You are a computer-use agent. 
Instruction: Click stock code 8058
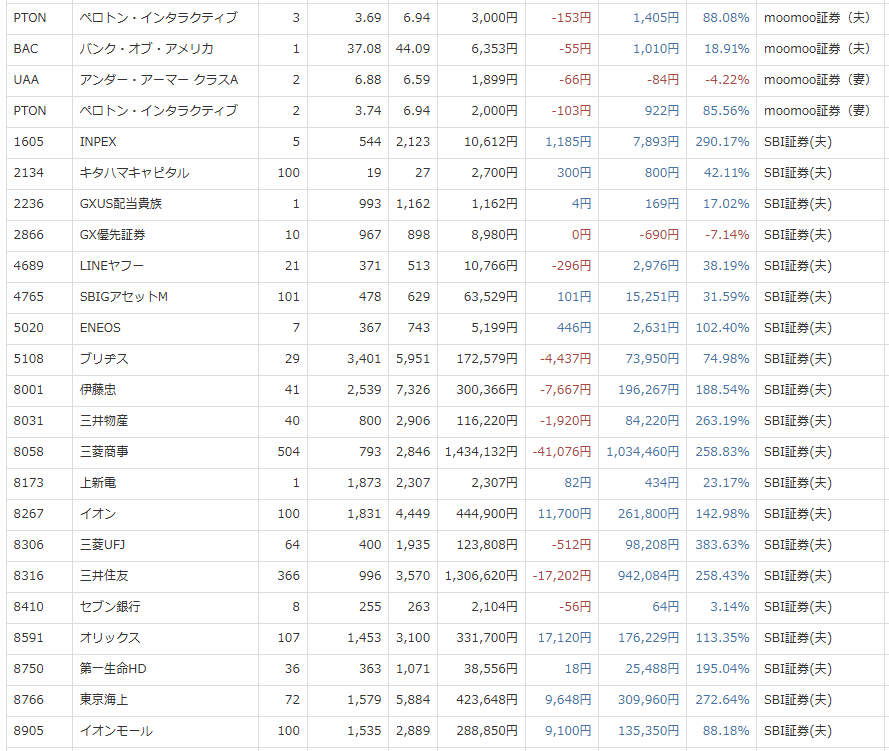click(28, 452)
